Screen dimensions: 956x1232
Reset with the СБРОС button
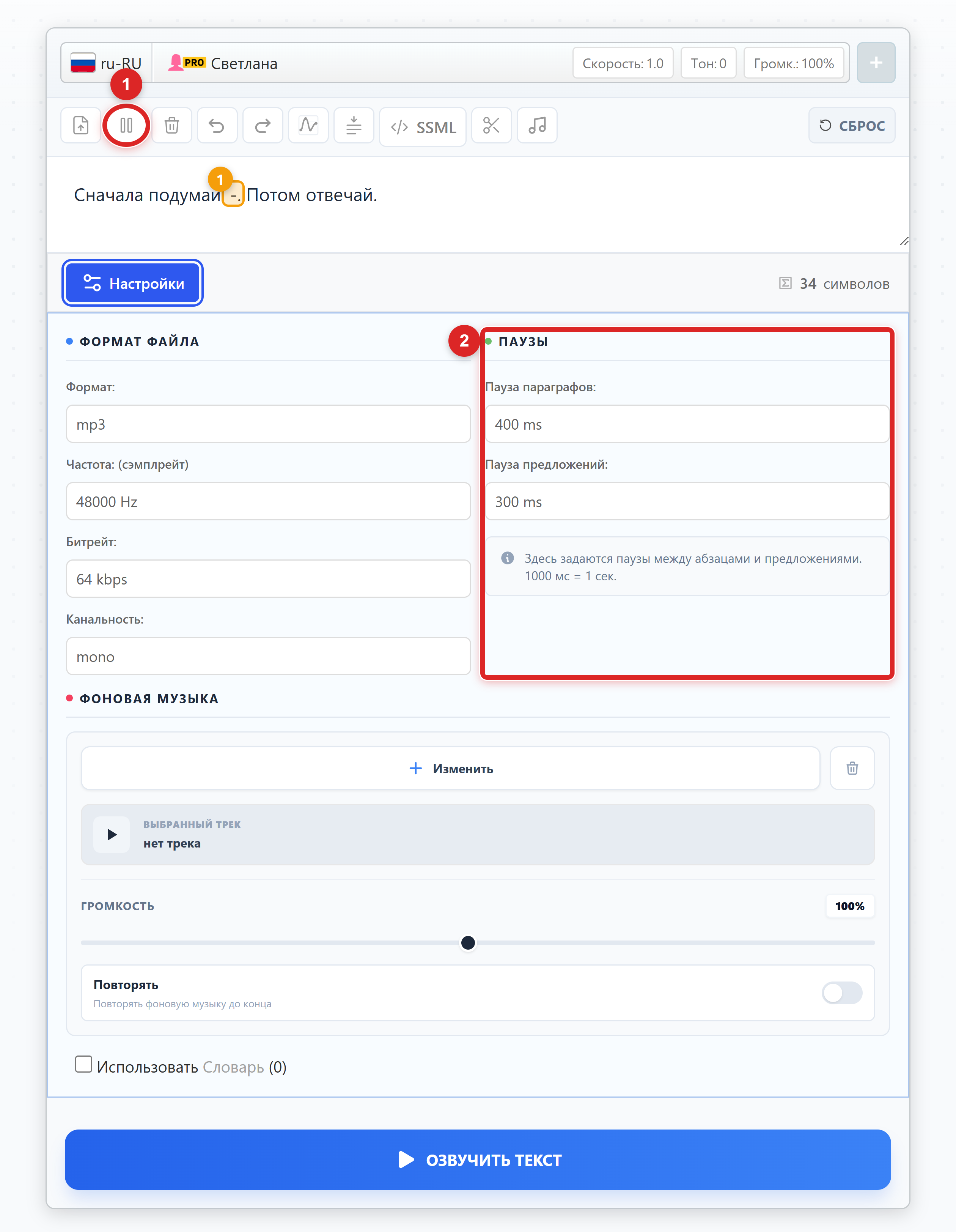(x=852, y=125)
